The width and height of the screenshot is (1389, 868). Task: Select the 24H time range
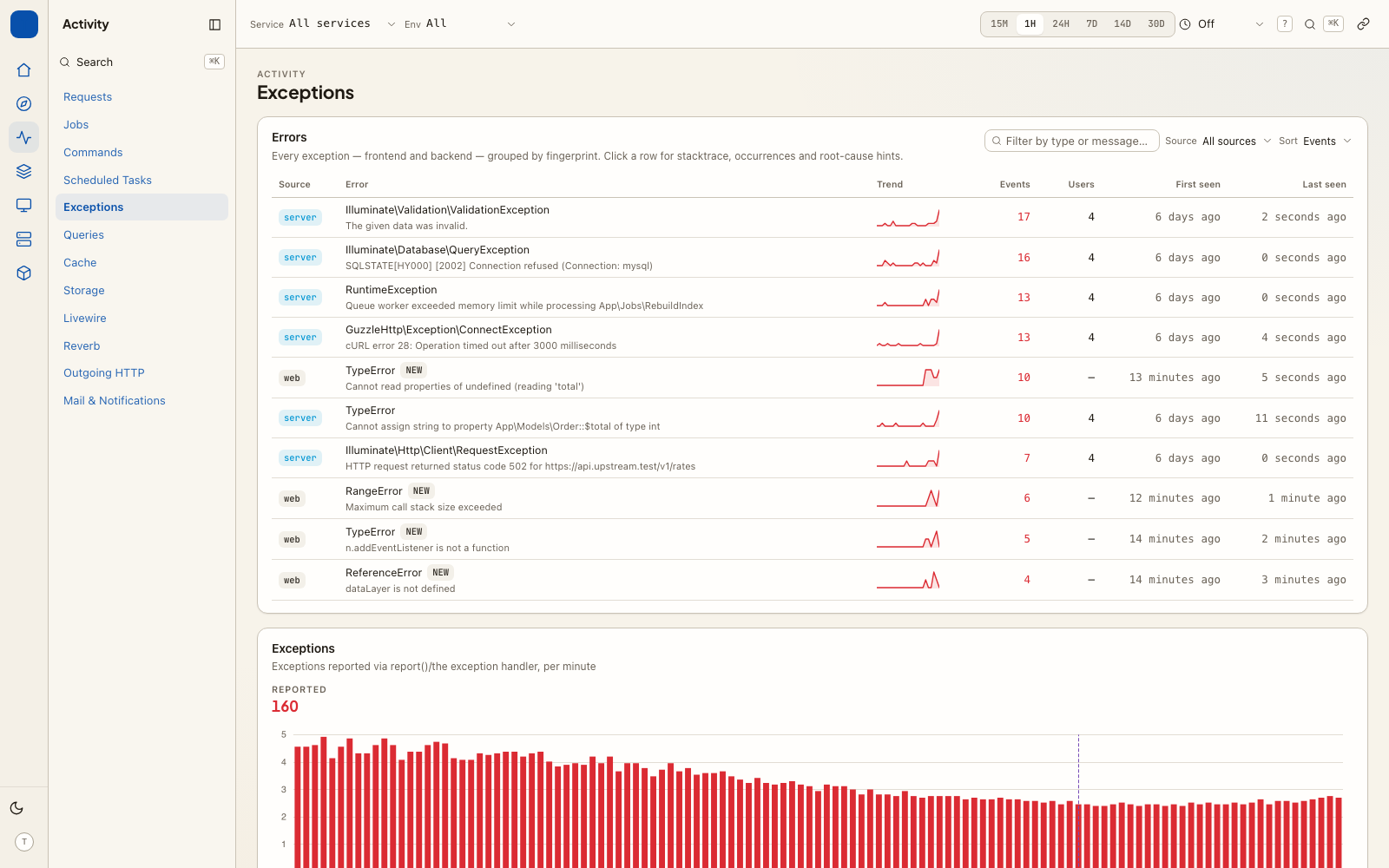[1061, 24]
